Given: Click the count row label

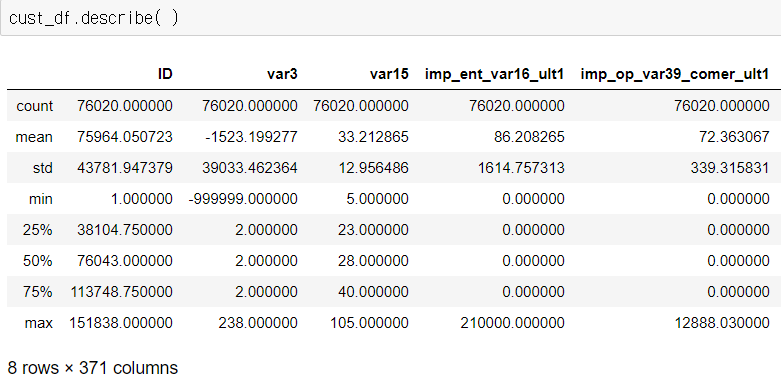Looking at the screenshot, I should pos(34,106).
